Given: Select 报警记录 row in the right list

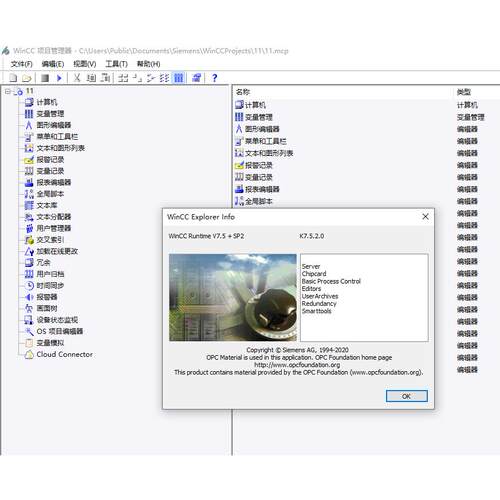Looking at the screenshot, I should click(x=259, y=165).
